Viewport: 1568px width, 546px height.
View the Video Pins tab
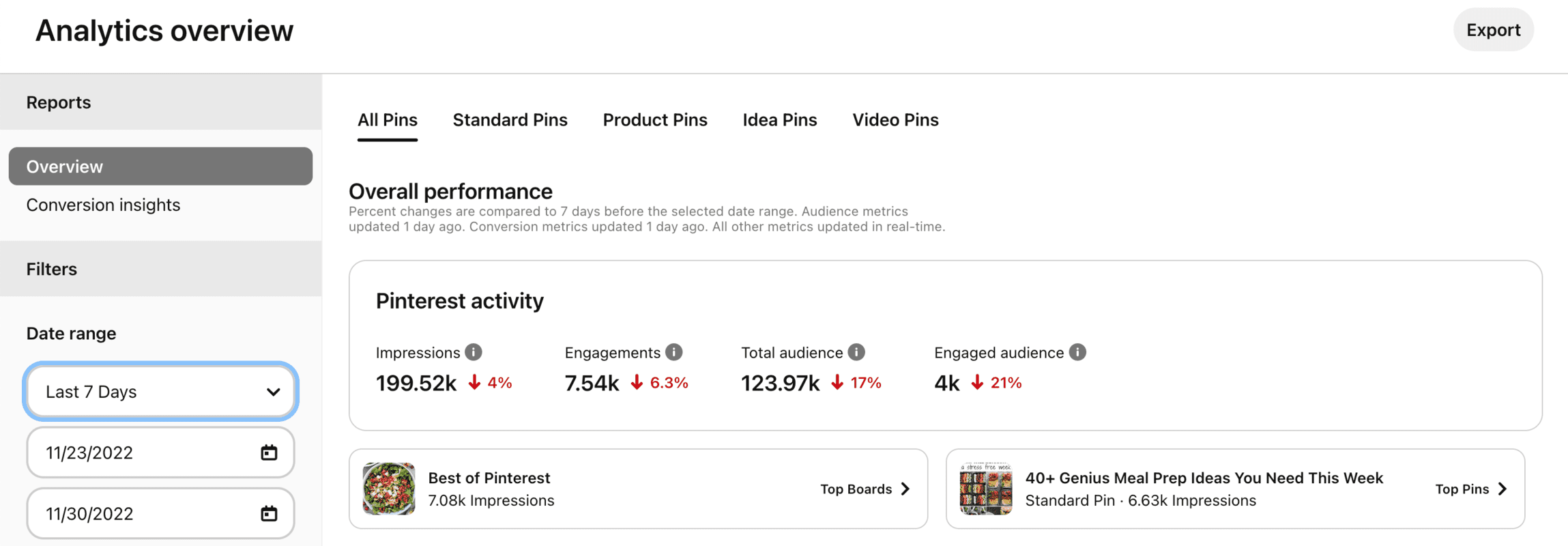coord(895,119)
